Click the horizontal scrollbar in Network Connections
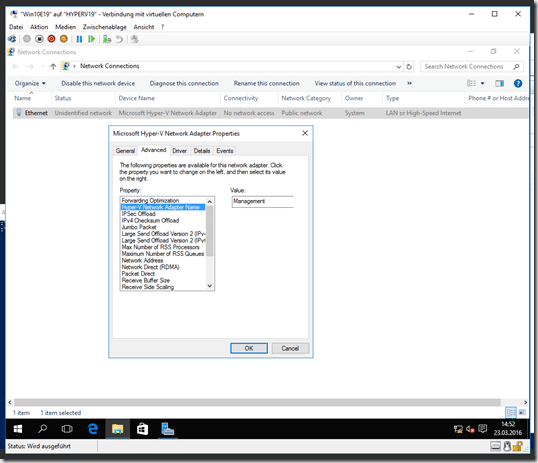This screenshot has height=463, width=538. click(257, 402)
